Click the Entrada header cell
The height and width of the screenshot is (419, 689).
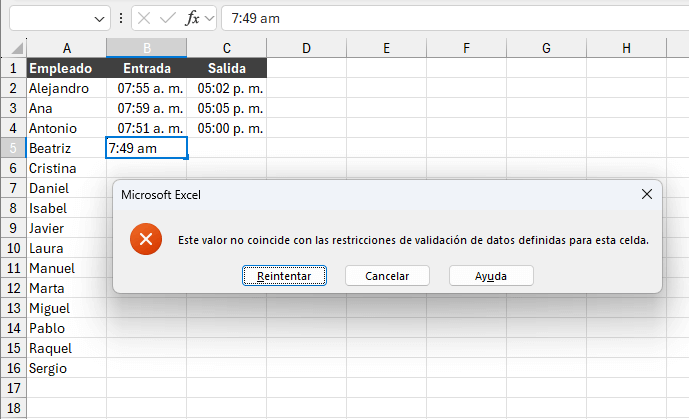(x=146, y=68)
